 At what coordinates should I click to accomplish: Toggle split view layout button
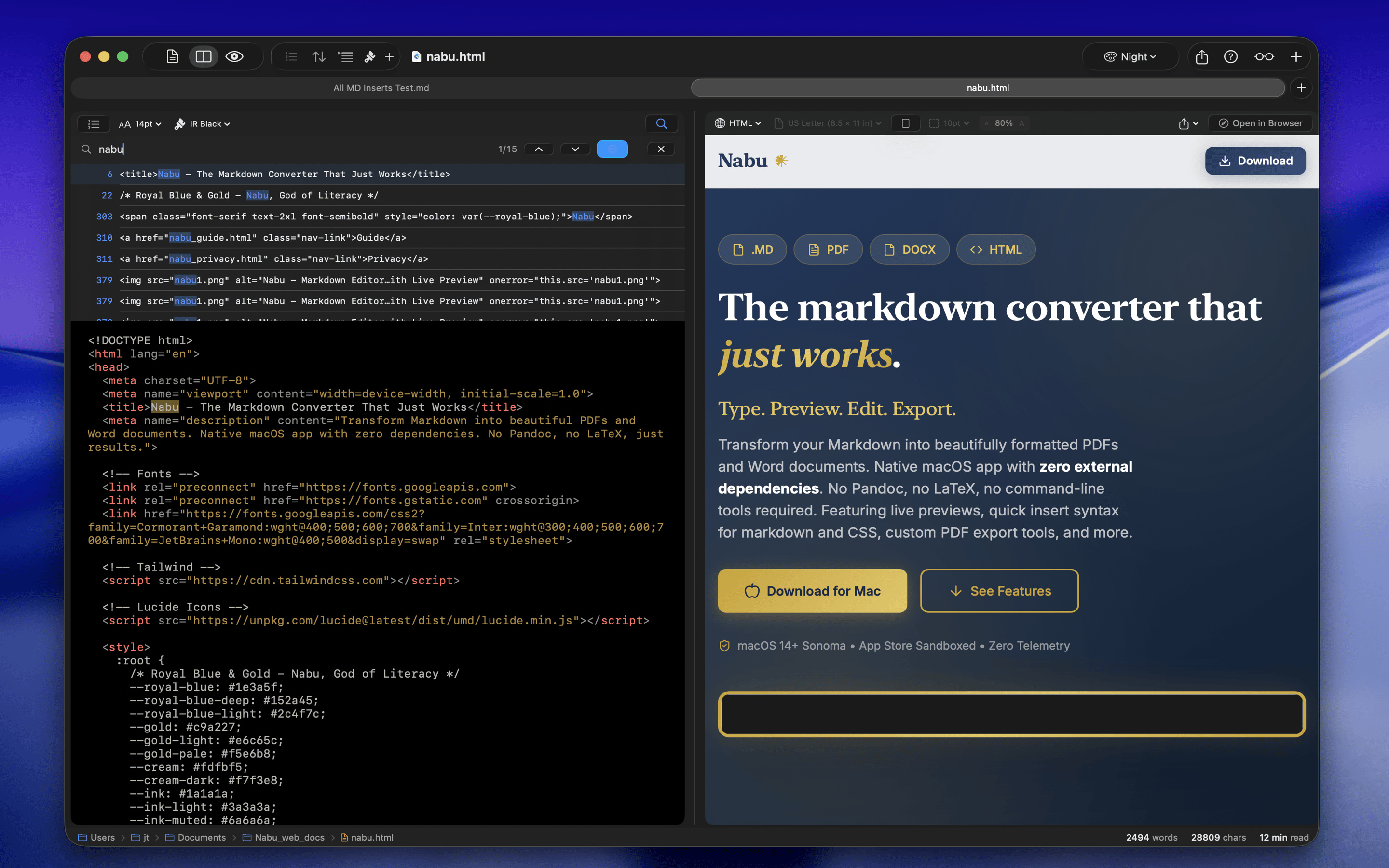pyautogui.click(x=203, y=56)
